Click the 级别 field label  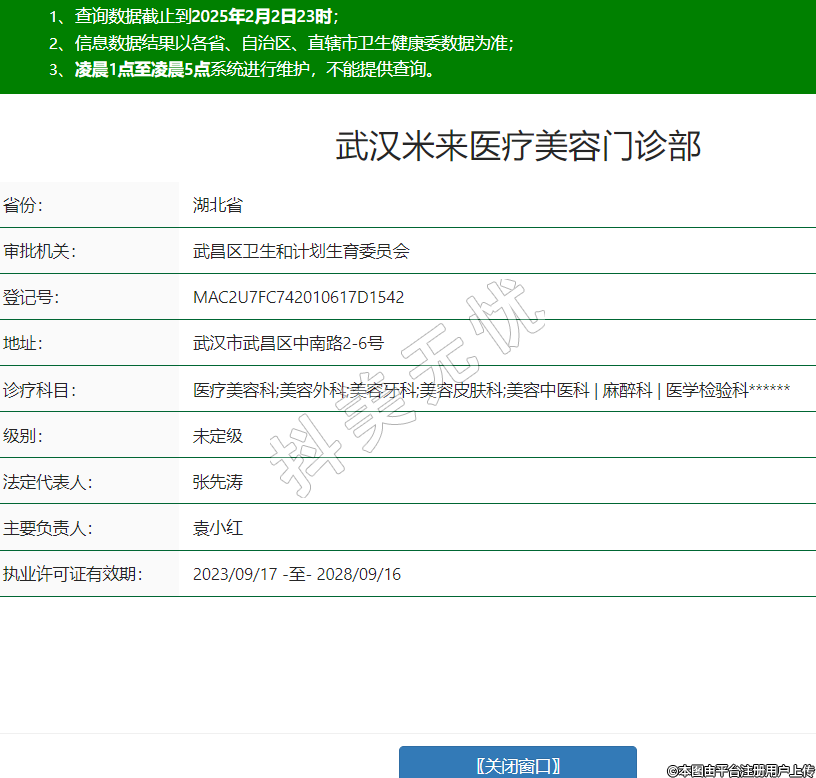pos(23,436)
